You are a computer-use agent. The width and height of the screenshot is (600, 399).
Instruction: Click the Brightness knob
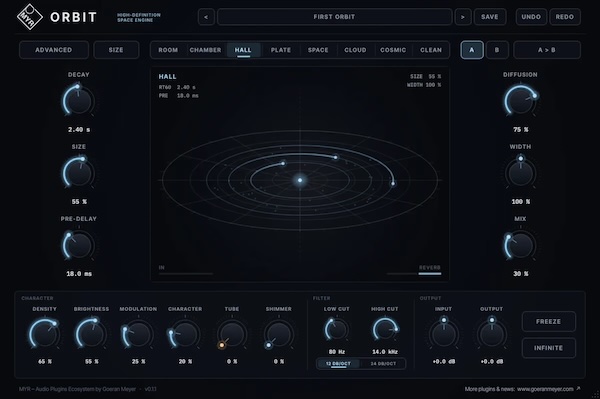(x=91, y=334)
